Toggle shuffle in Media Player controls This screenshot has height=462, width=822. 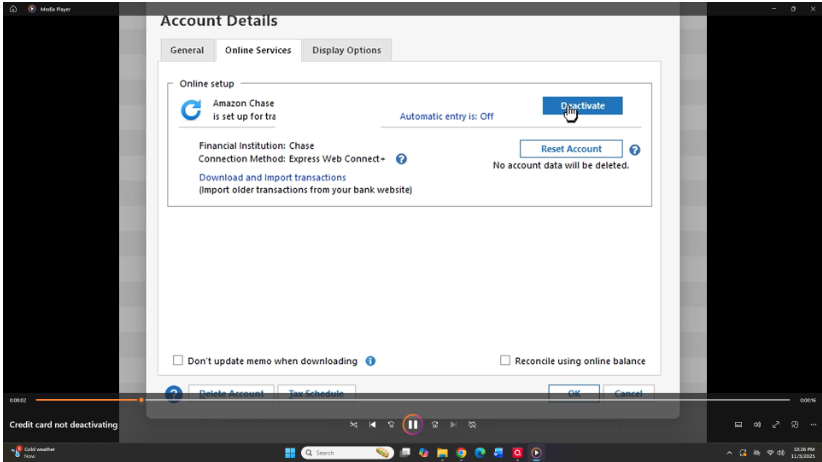(x=354, y=425)
